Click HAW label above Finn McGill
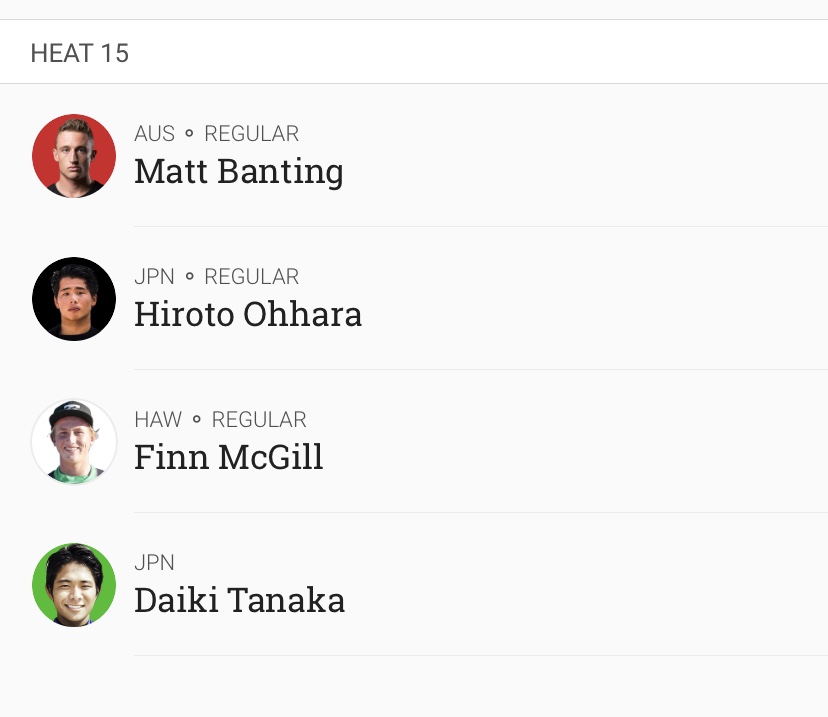This screenshot has width=828, height=717. tap(158, 420)
